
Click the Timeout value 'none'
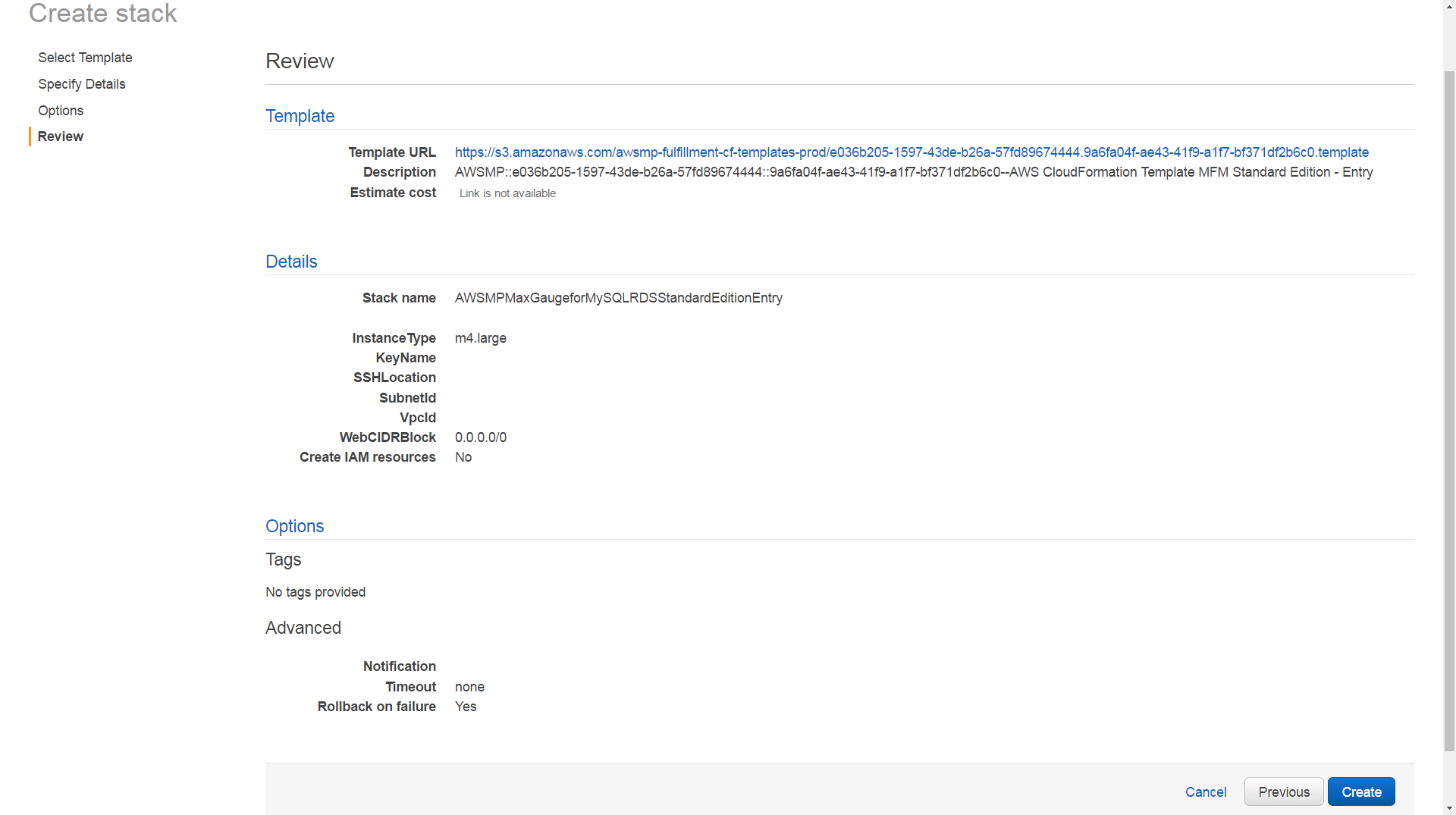[x=469, y=687]
